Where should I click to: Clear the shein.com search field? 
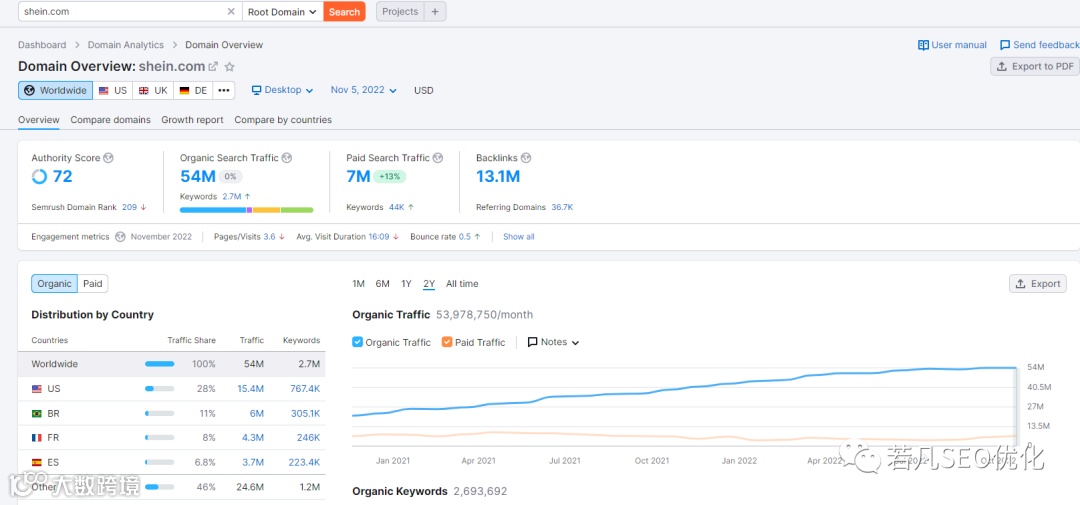(231, 12)
